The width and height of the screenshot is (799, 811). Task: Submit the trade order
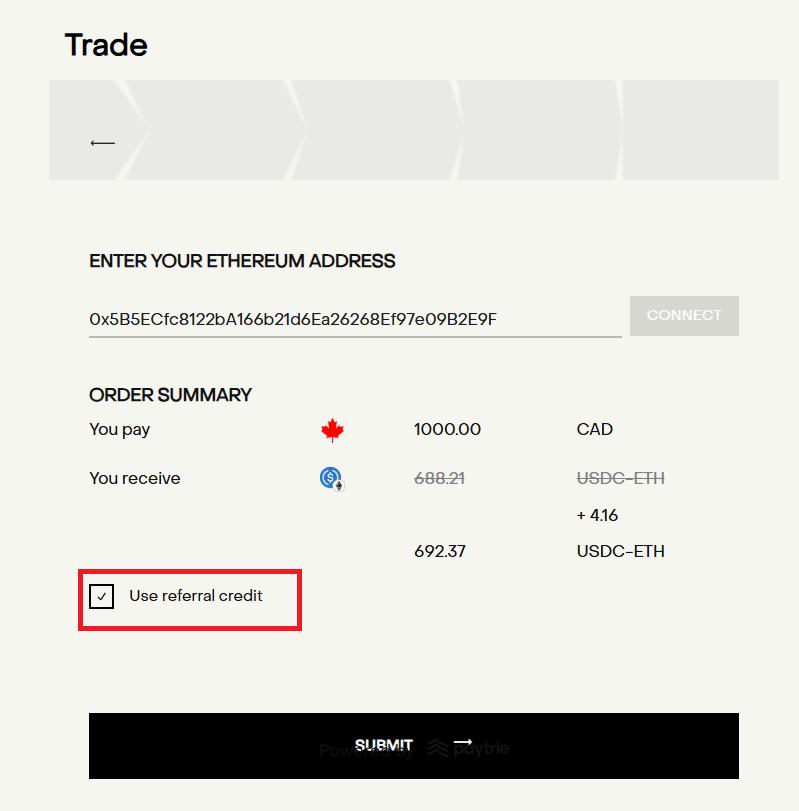tap(413, 745)
